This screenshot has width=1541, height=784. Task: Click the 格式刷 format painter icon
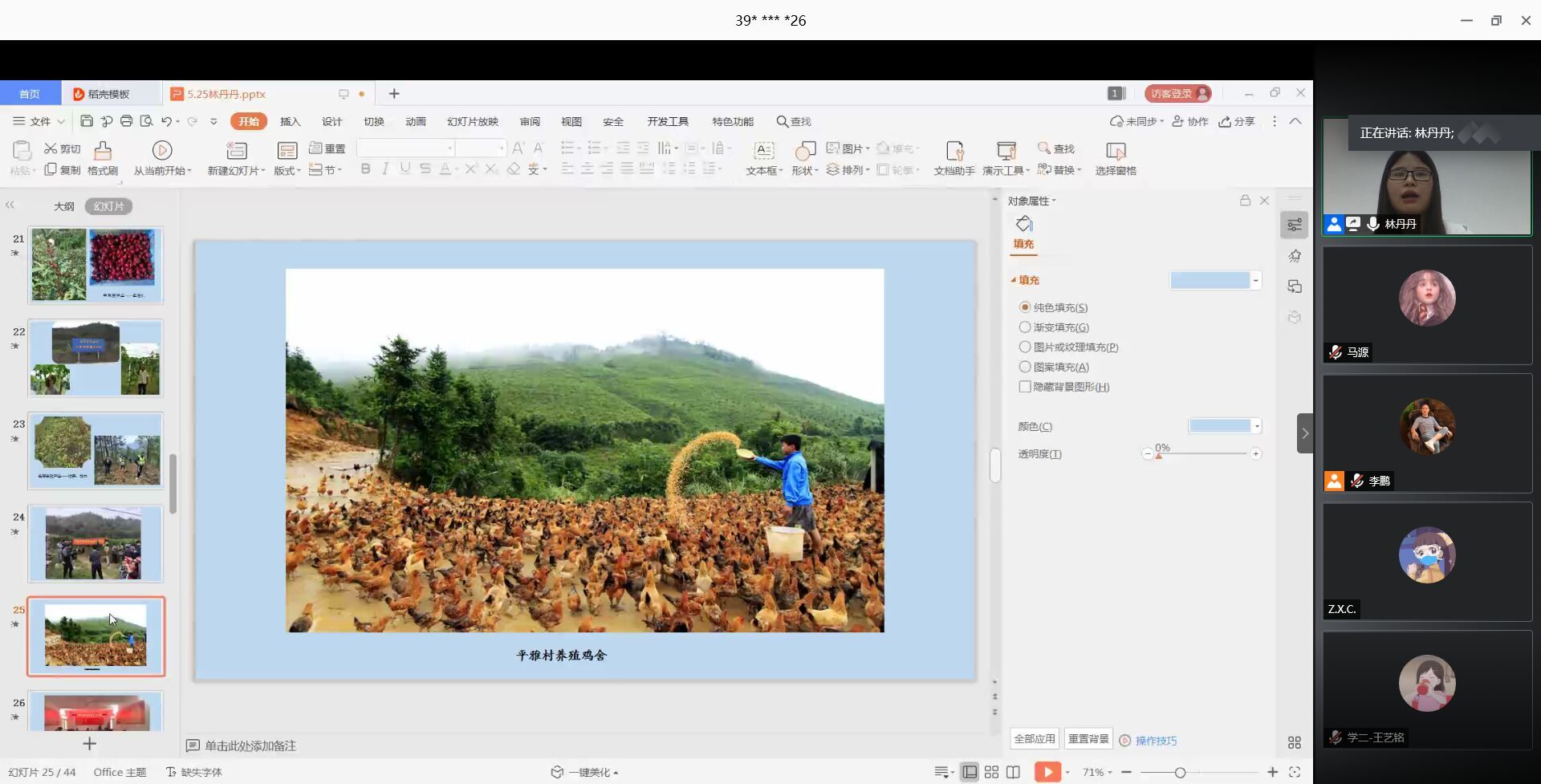coord(103,151)
